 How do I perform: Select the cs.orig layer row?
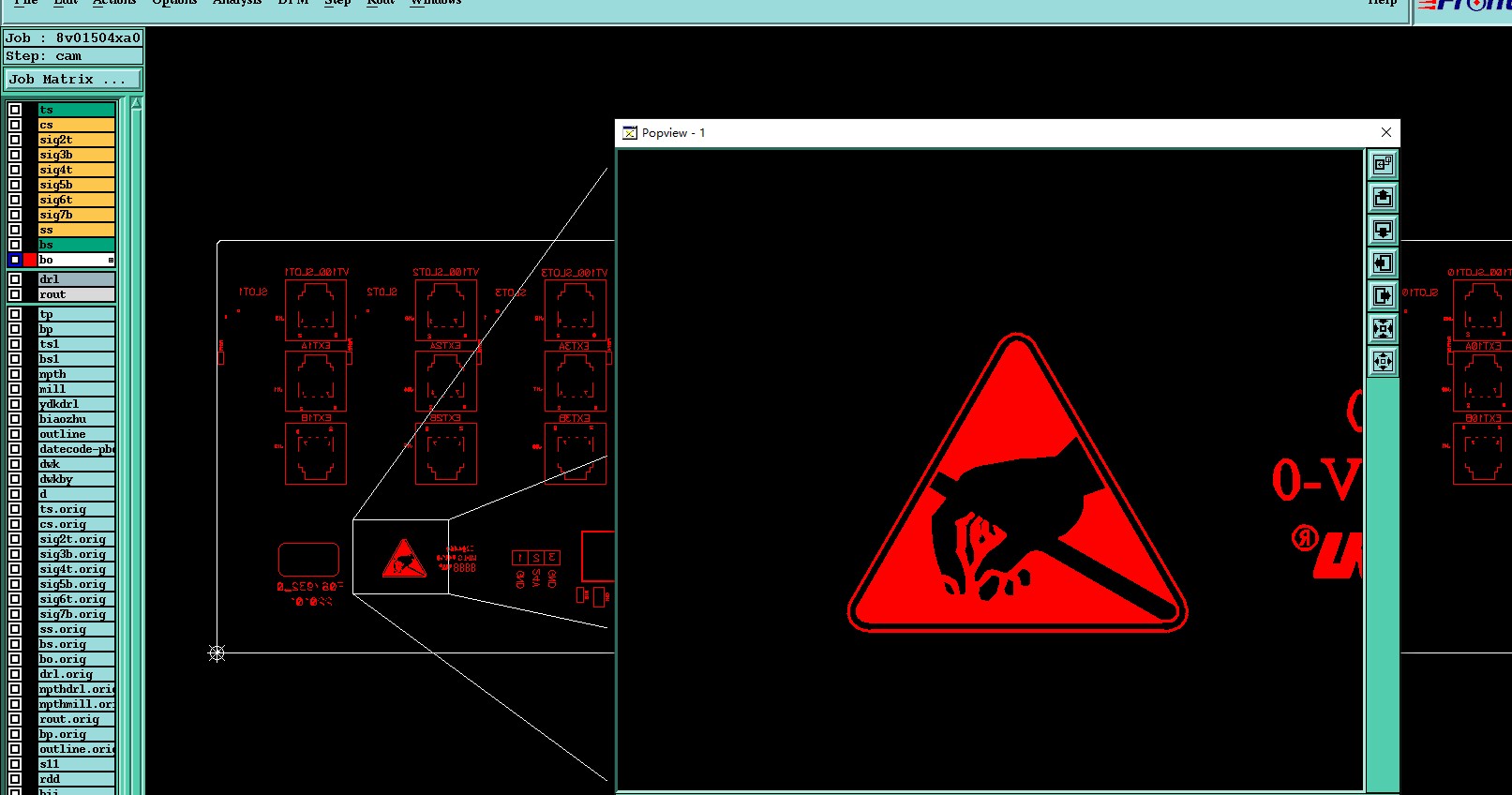pyautogui.click(x=76, y=524)
